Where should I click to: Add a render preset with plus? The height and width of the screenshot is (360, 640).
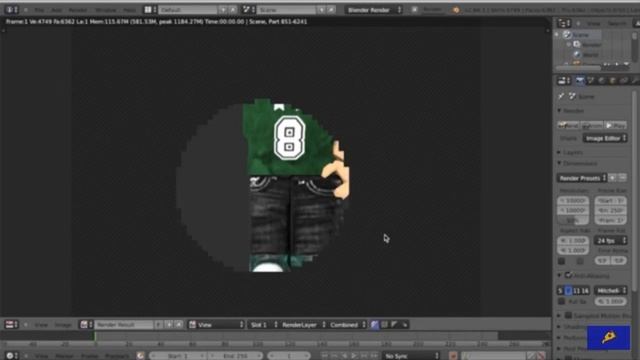pyautogui.click(x=612, y=178)
